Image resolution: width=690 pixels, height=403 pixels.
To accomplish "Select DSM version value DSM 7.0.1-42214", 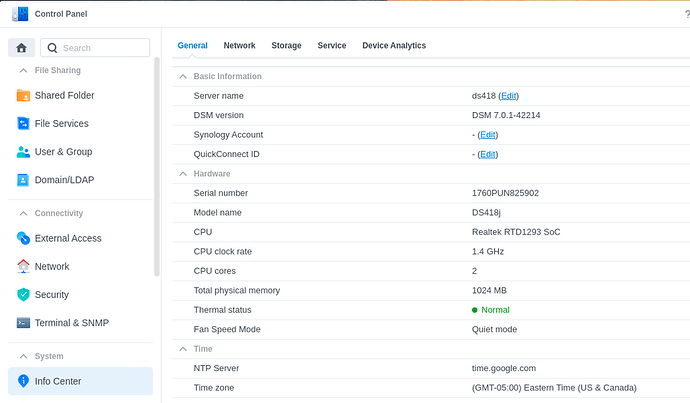I will click(x=506, y=115).
